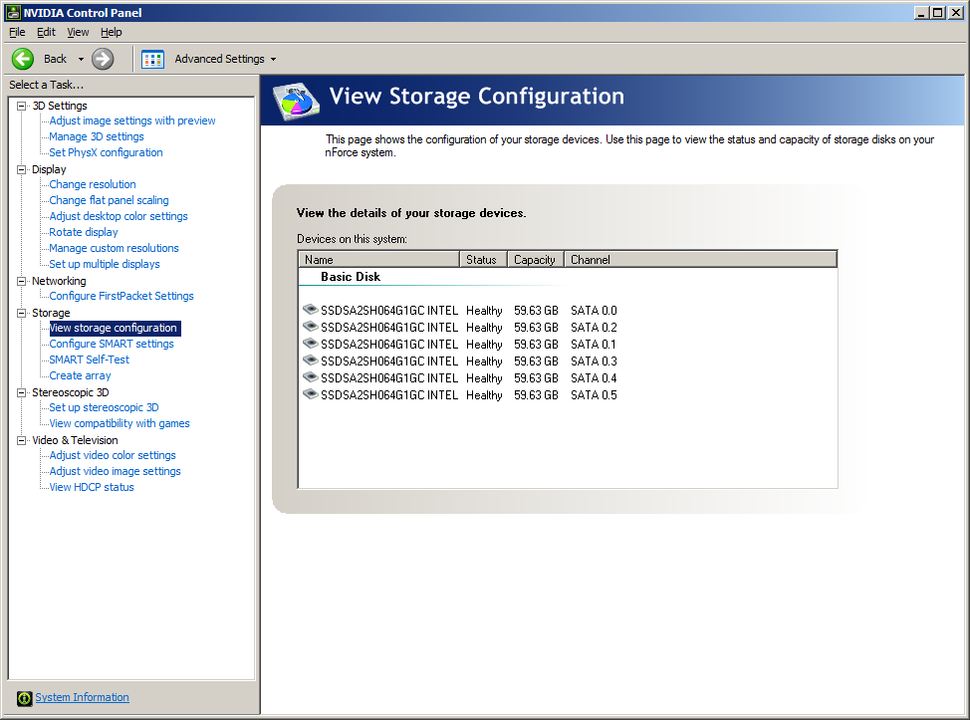Click disk icon for SATA 0.0 drive

(x=310, y=309)
